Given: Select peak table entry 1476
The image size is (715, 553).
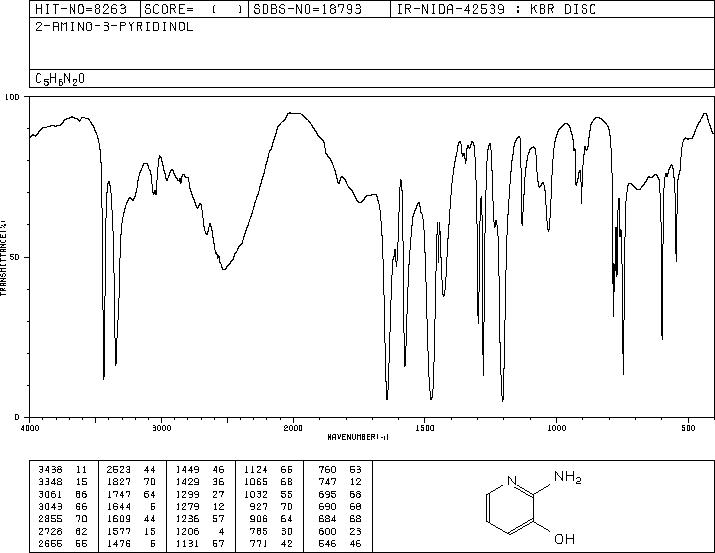Looking at the screenshot, I should (119, 544).
